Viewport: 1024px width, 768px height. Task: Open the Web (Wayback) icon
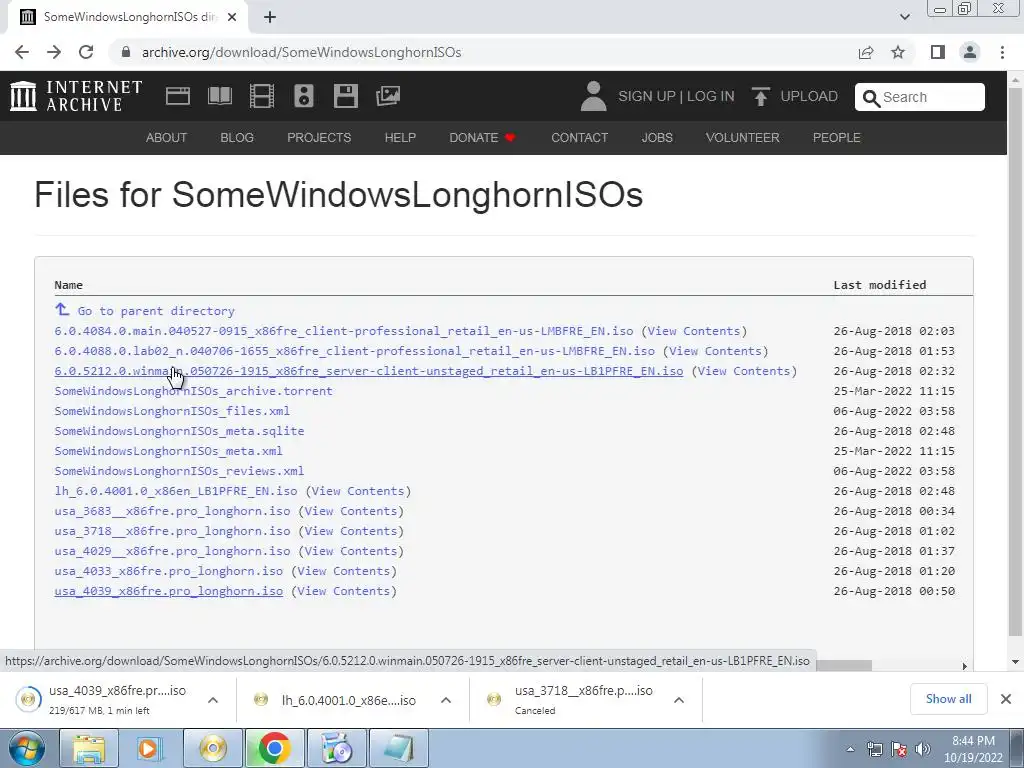pos(178,96)
